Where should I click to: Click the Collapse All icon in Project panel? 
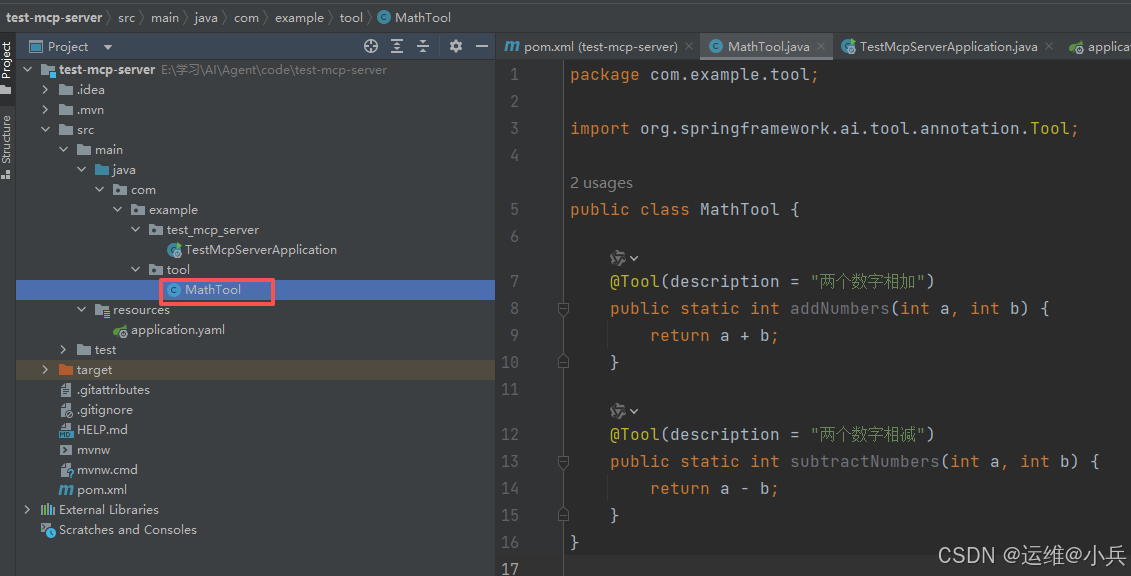pyautogui.click(x=423, y=46)
